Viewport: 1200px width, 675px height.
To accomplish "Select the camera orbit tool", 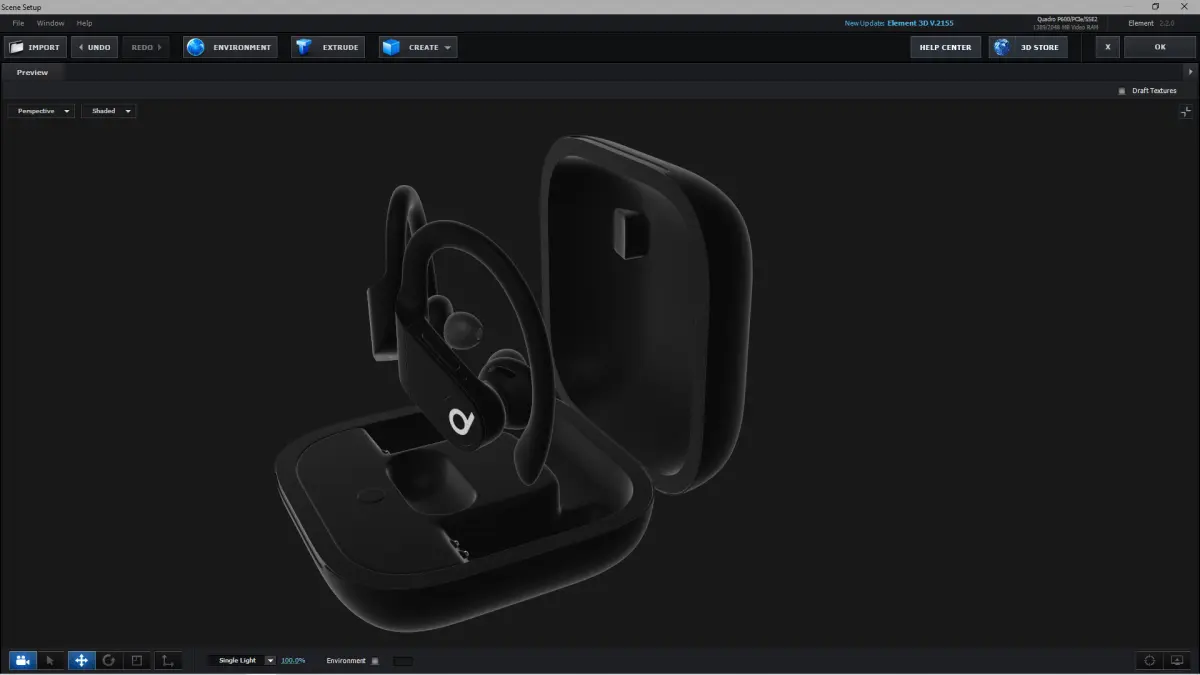I will 23,660.
